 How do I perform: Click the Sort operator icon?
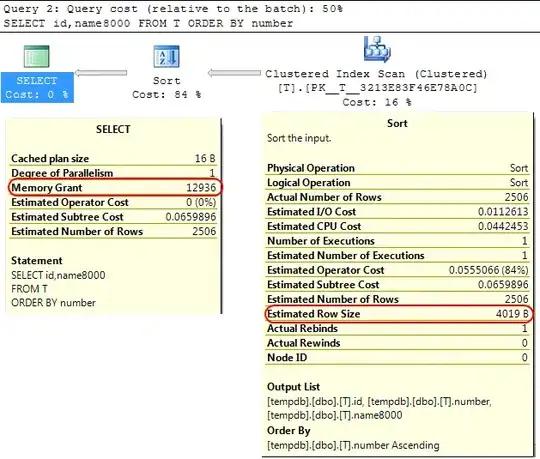pyautogui.click(x=166, y=56)
